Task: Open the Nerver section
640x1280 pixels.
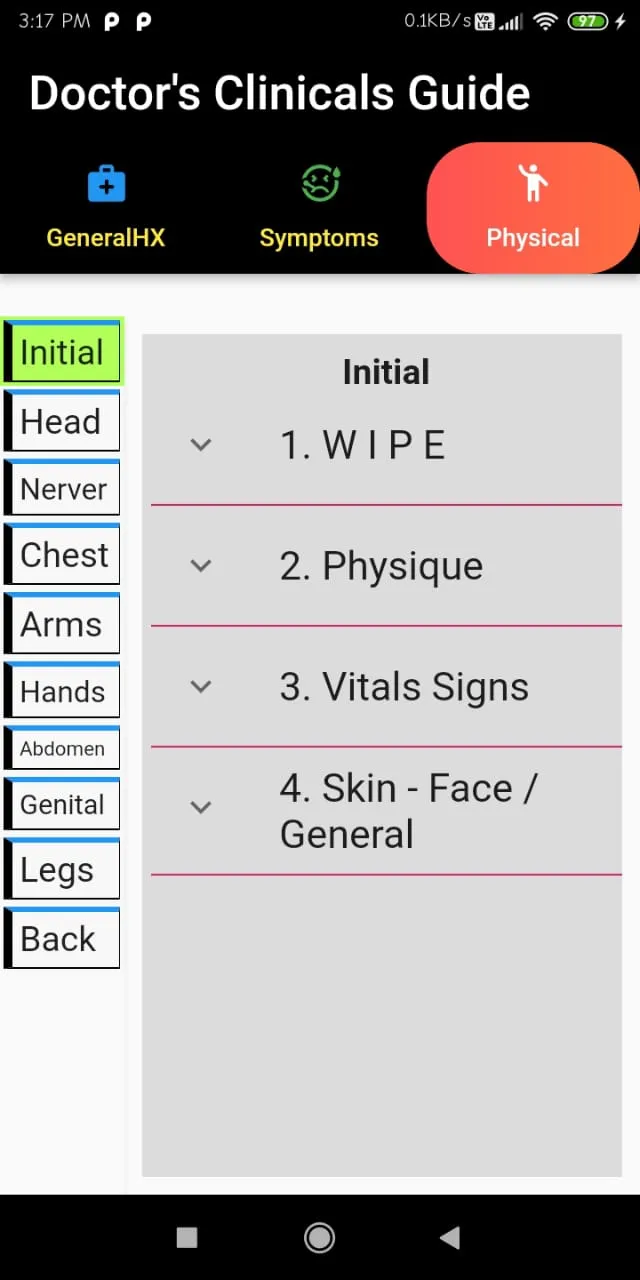Action: [62, 488]
